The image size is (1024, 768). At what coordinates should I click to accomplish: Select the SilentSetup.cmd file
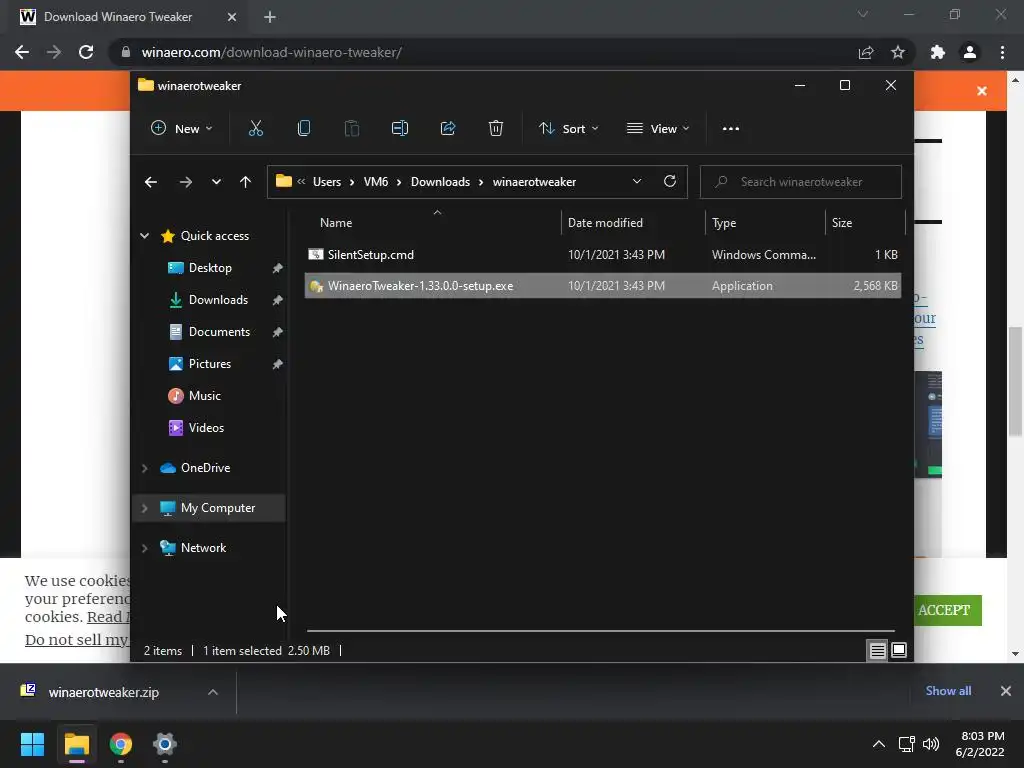(x=603, y=255)
